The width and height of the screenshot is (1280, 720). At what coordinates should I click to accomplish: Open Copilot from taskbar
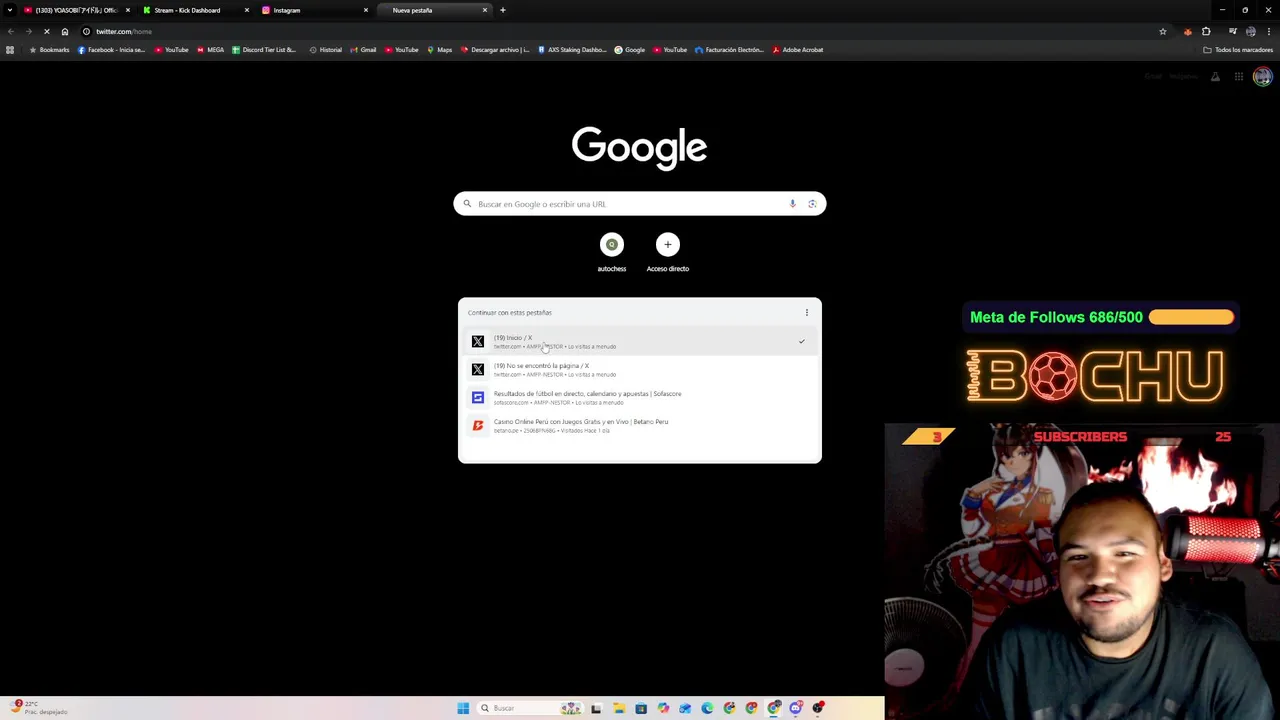pyautogui.click(x=663, y=708)
